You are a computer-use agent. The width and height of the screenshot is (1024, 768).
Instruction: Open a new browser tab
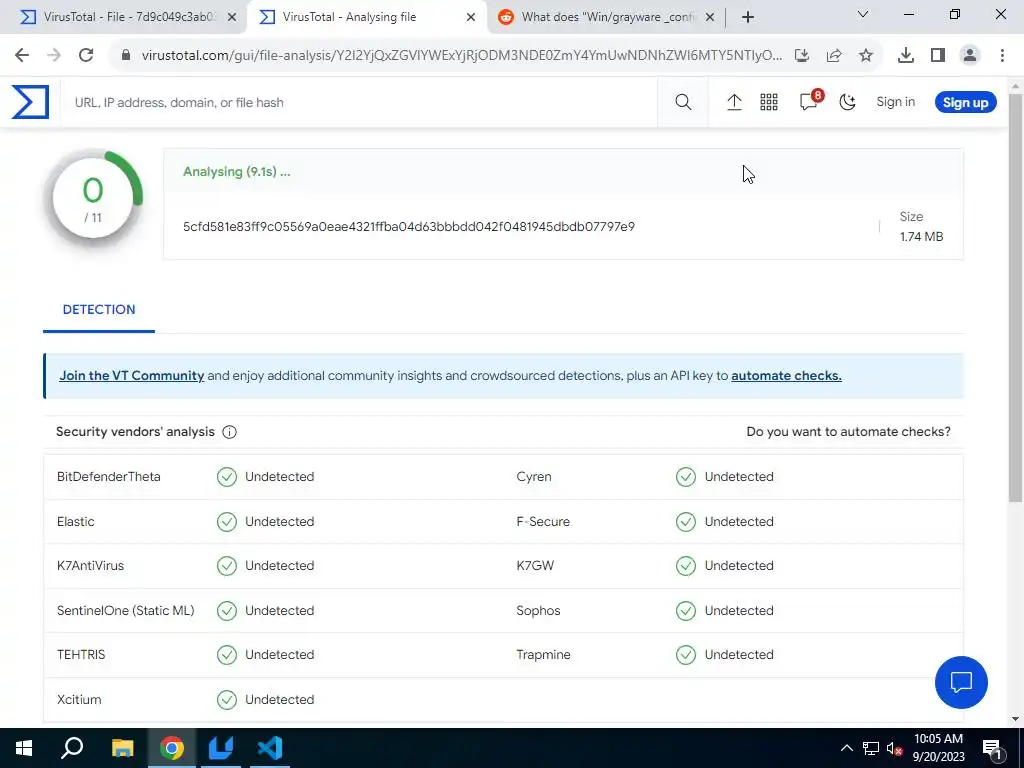point(748,18)
